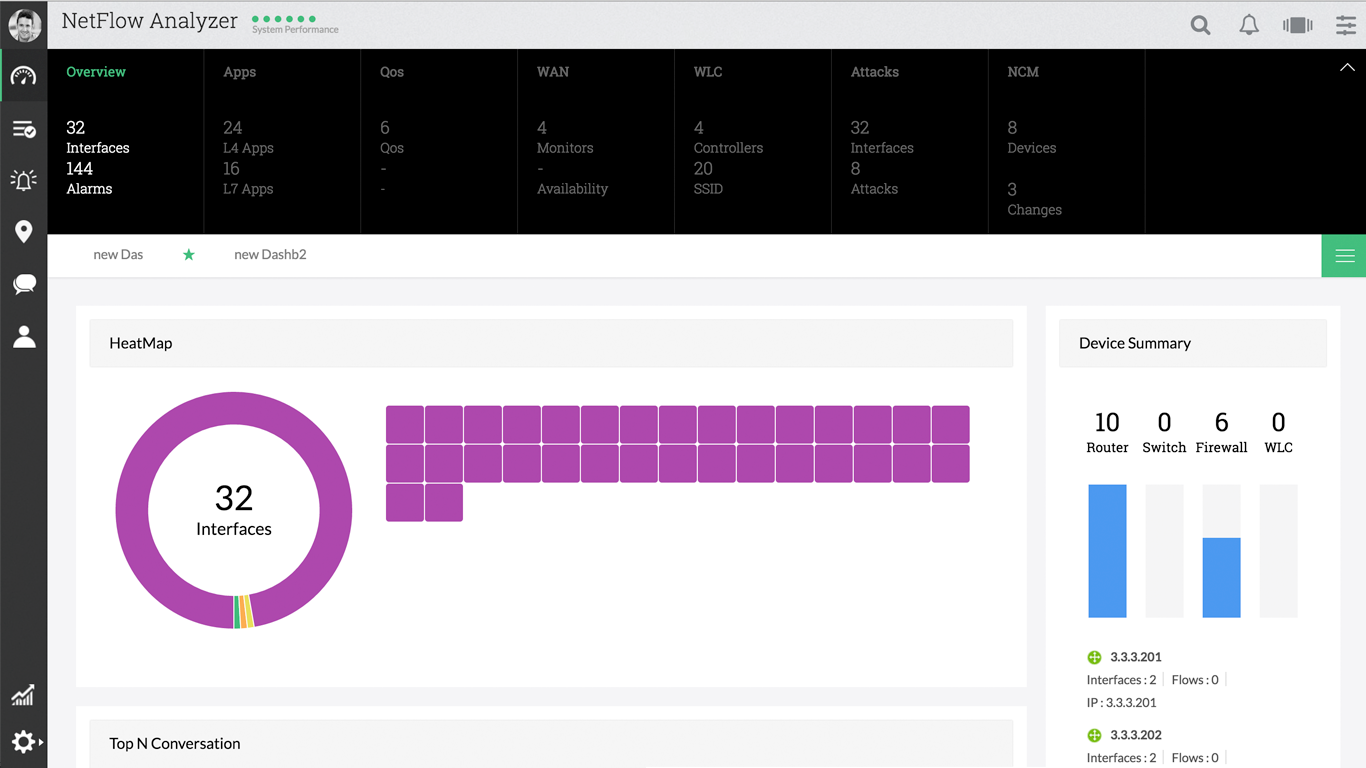1366x768 pixels.
Task: Click the green plus icon beside 3.3.3.201
Action: 1094,657
